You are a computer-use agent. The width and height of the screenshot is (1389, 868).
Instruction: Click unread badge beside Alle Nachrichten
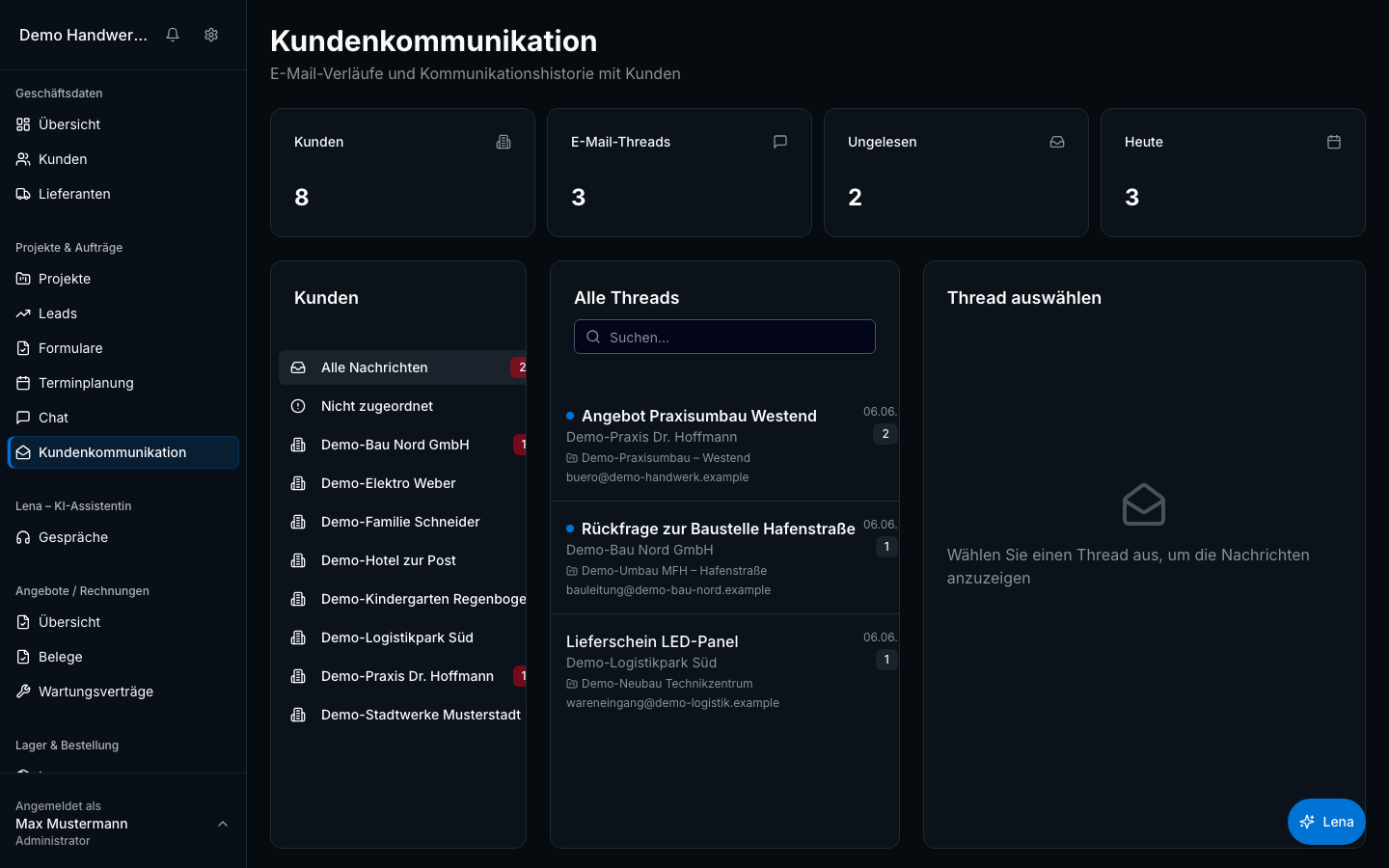(x=520, y=367)
